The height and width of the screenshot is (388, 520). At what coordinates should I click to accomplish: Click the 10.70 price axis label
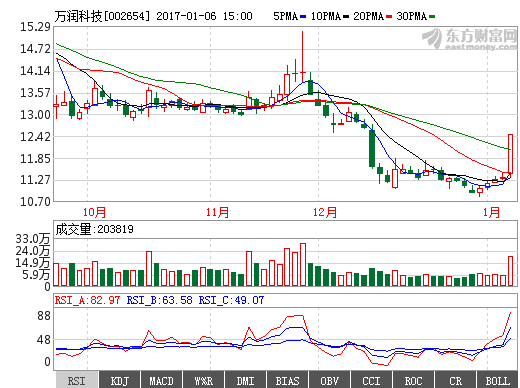pyautogui.click(x=35, y=201)
